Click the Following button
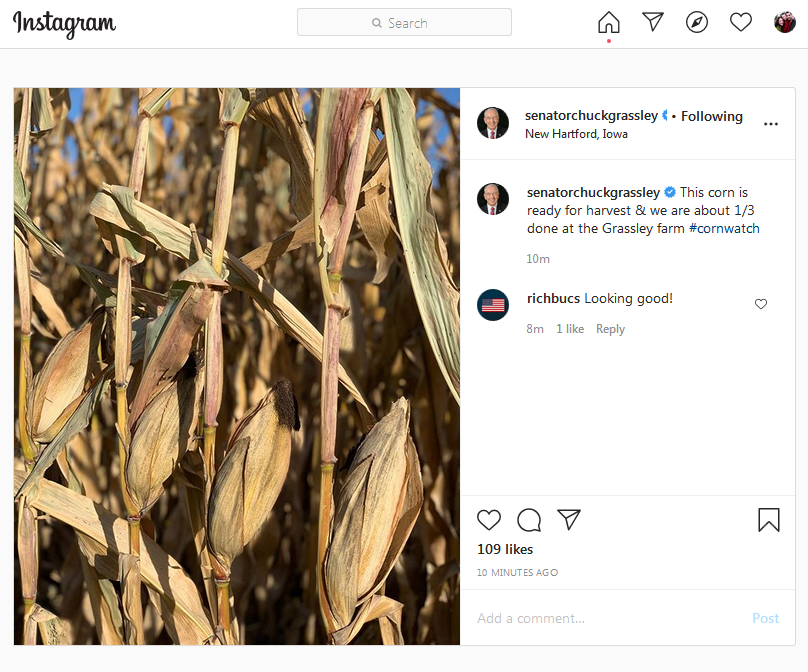The height and width of the screenshot is (672, 808). click(712, 116)
